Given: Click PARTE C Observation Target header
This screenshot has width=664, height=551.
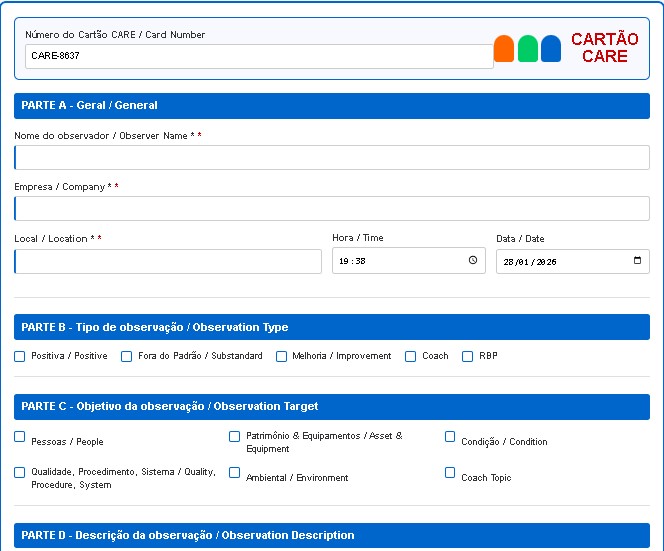Looking at the screenshot, I should [332, 407].
